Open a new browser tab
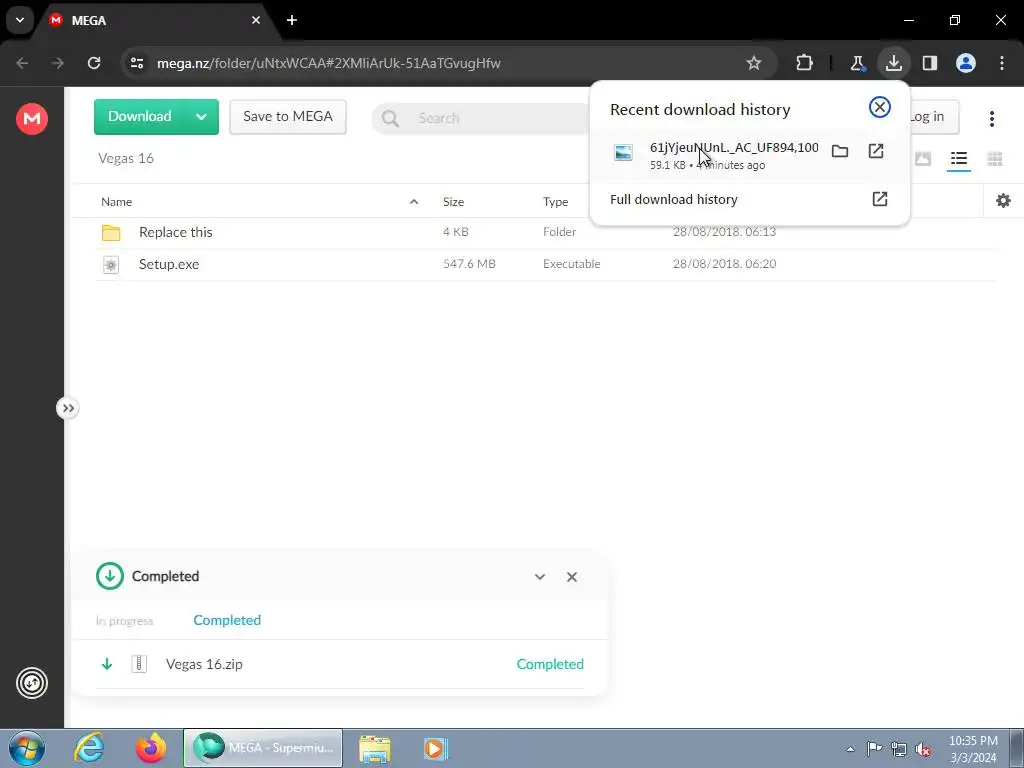Image resolution: width=1024 pixels, height=768 pixels. click(292, 20)
